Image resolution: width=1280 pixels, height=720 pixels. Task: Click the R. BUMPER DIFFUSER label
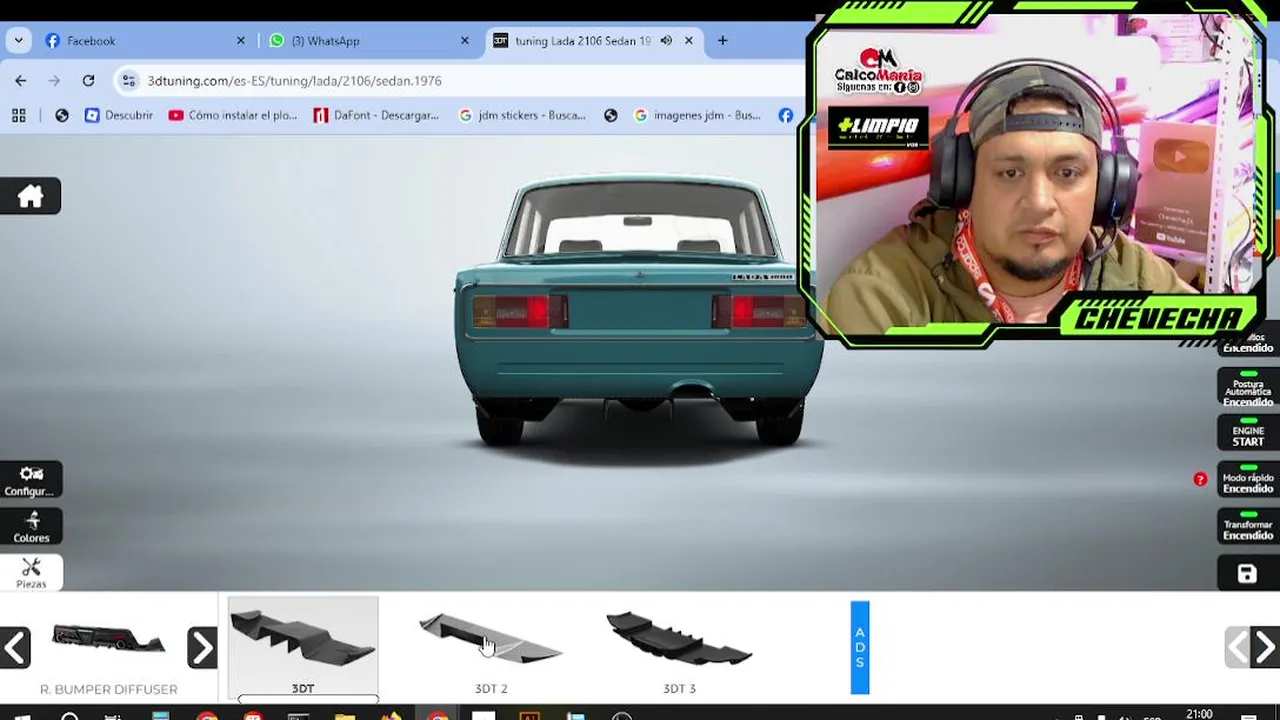pos(109,689)
